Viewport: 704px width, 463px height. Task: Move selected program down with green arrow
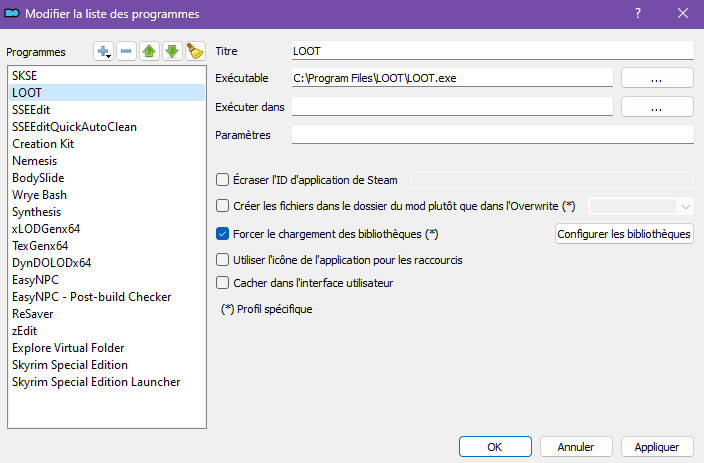pos(172,51)
